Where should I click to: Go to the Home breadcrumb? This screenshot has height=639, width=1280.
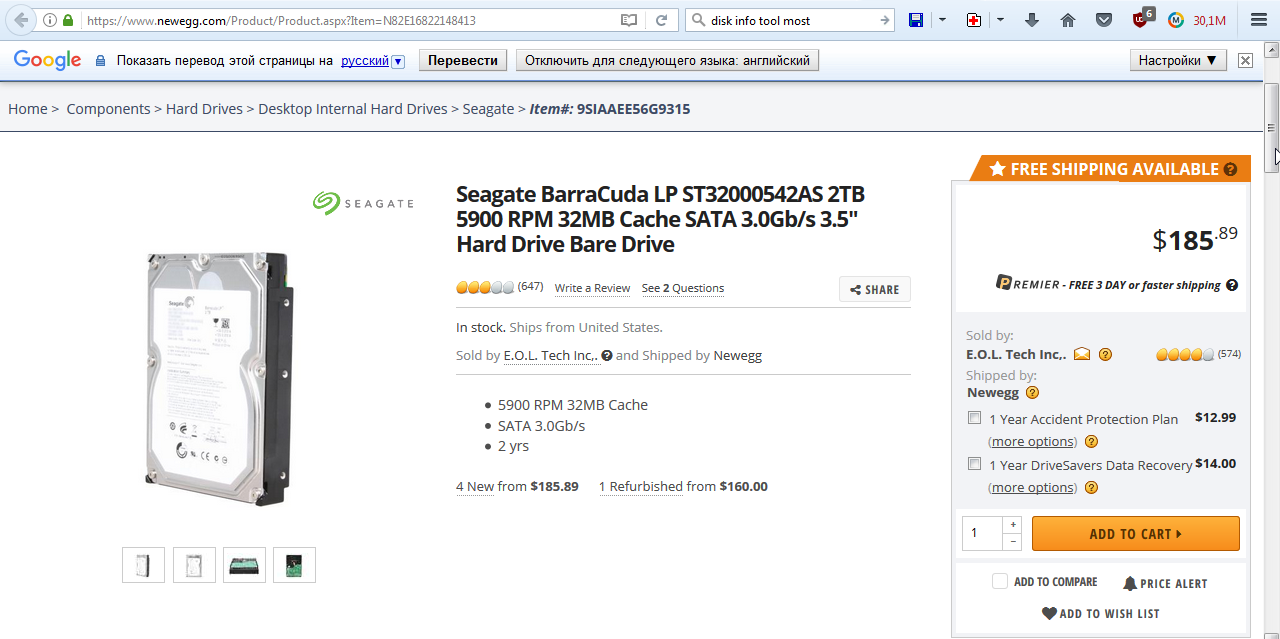click(28, 109)
